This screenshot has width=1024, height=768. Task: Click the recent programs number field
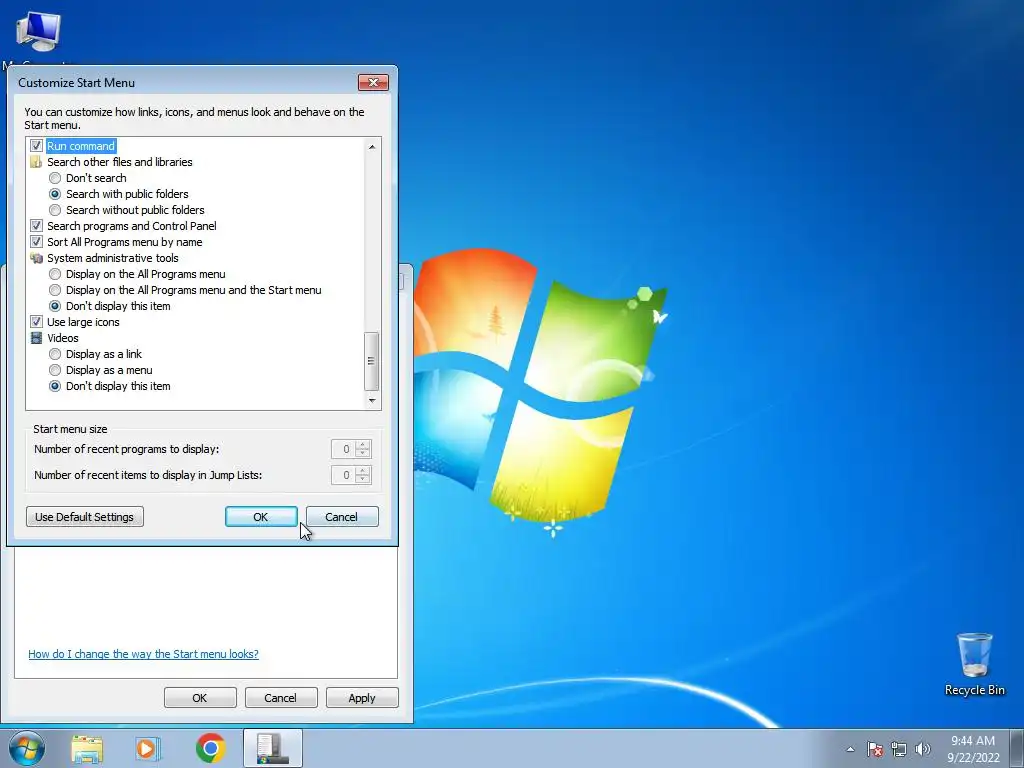(344, 449)
